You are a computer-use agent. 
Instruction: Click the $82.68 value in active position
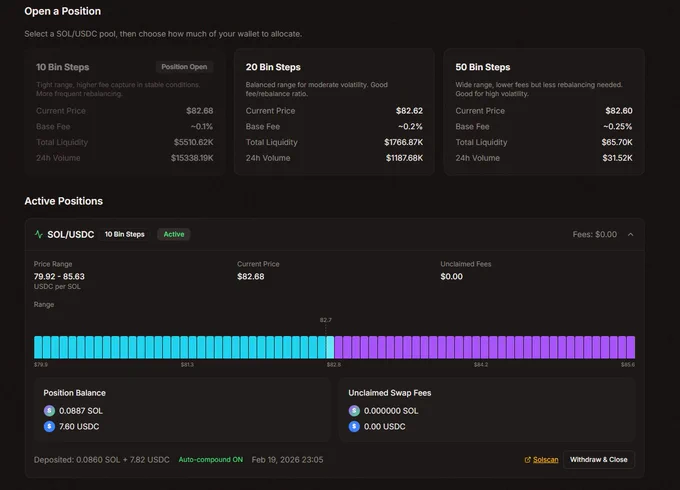(251, 276)
